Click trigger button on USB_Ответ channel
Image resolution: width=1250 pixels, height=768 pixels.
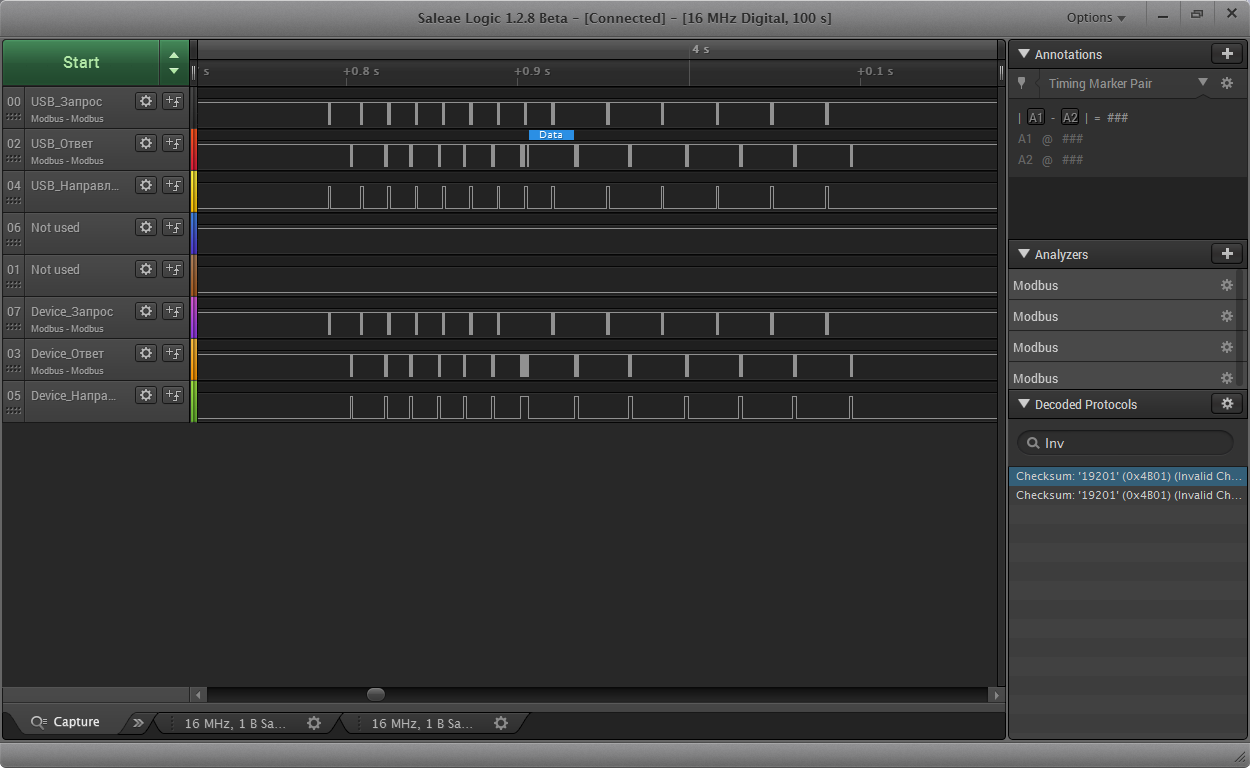click(173, 143)
